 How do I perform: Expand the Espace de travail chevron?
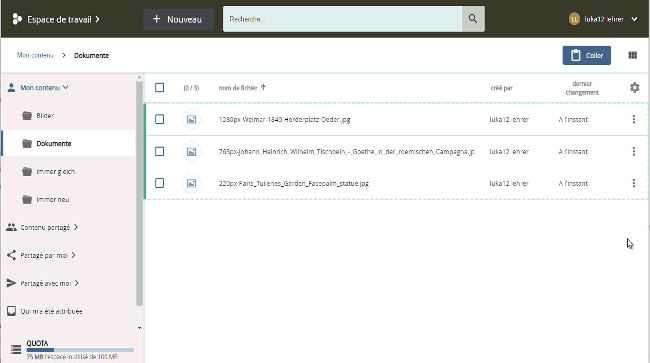(97, 19)
